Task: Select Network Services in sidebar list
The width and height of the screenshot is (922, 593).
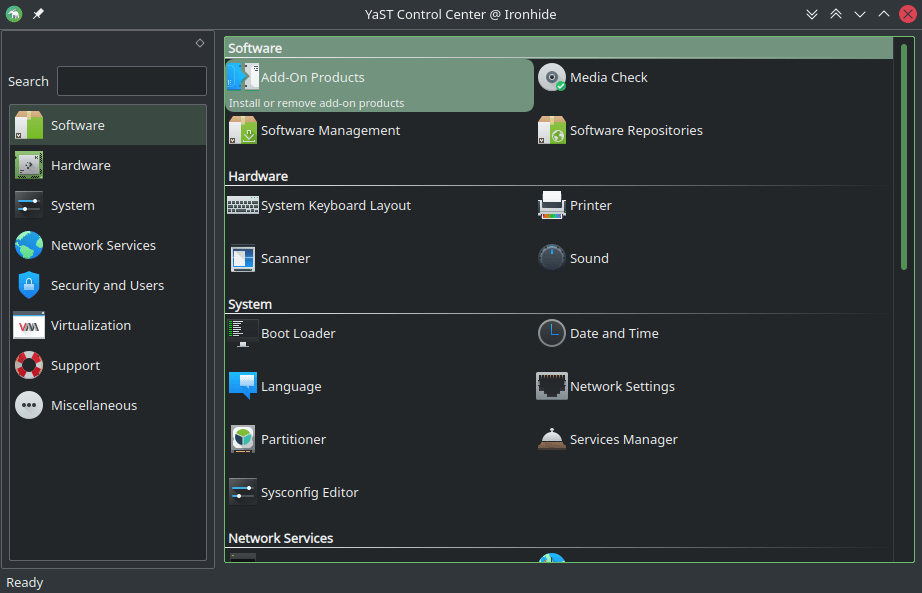Action: 108,245
